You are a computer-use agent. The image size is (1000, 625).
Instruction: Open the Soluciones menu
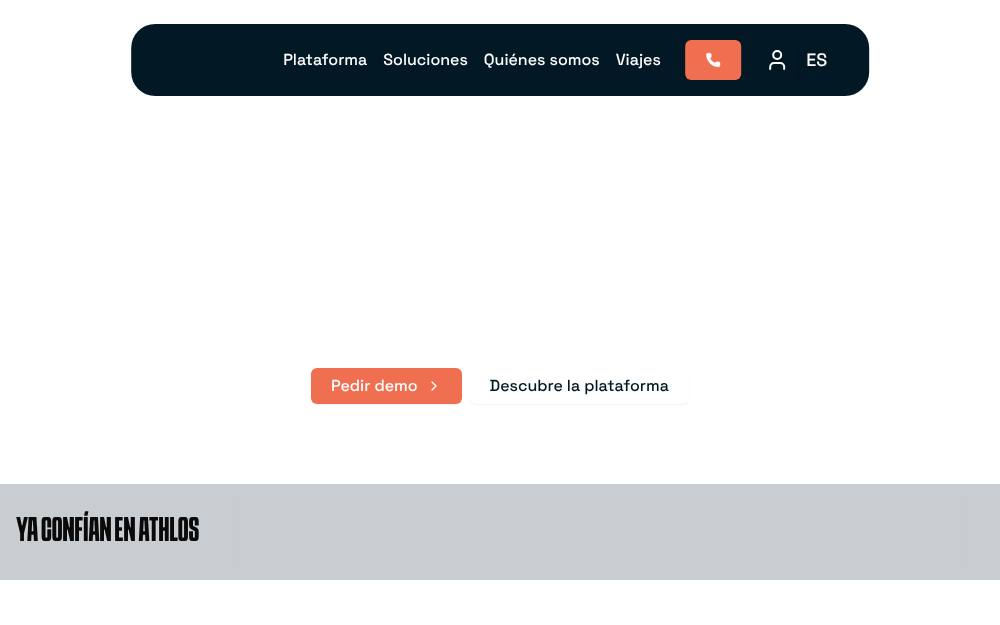tap(425, 60)
